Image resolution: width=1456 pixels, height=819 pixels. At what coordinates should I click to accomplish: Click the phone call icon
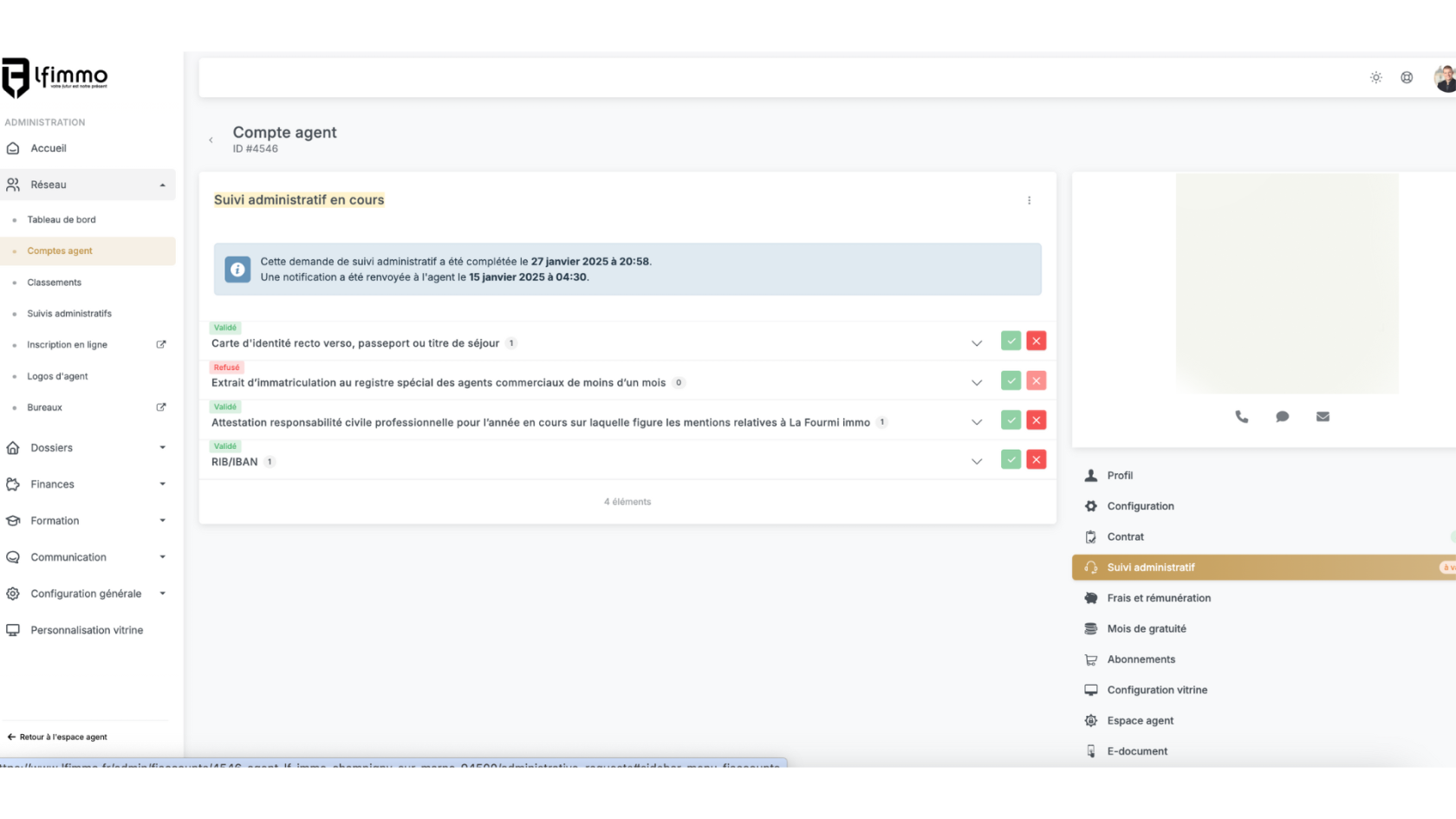[x=1241, y=417]
